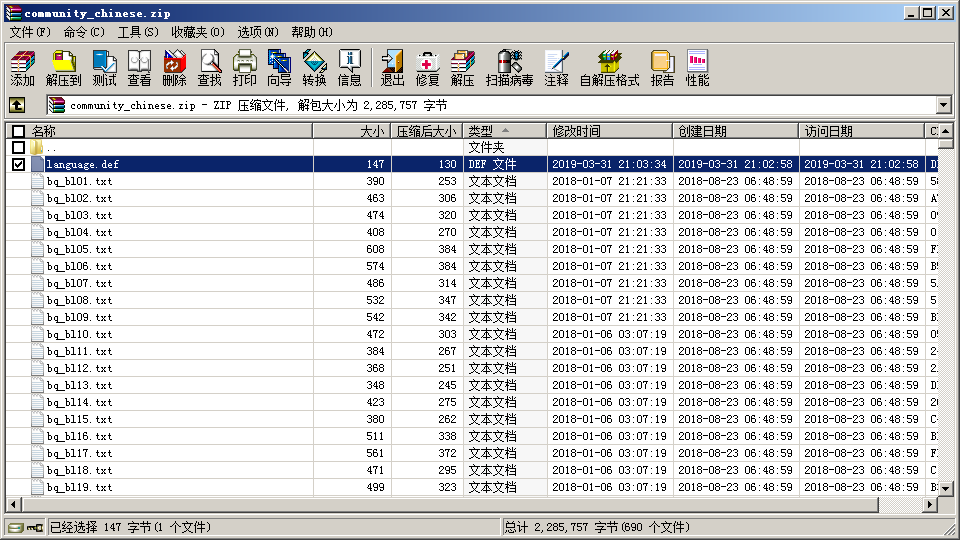
Task: Click the 报告 (Report) toolbar icon
Action: (x=662, y=68)
